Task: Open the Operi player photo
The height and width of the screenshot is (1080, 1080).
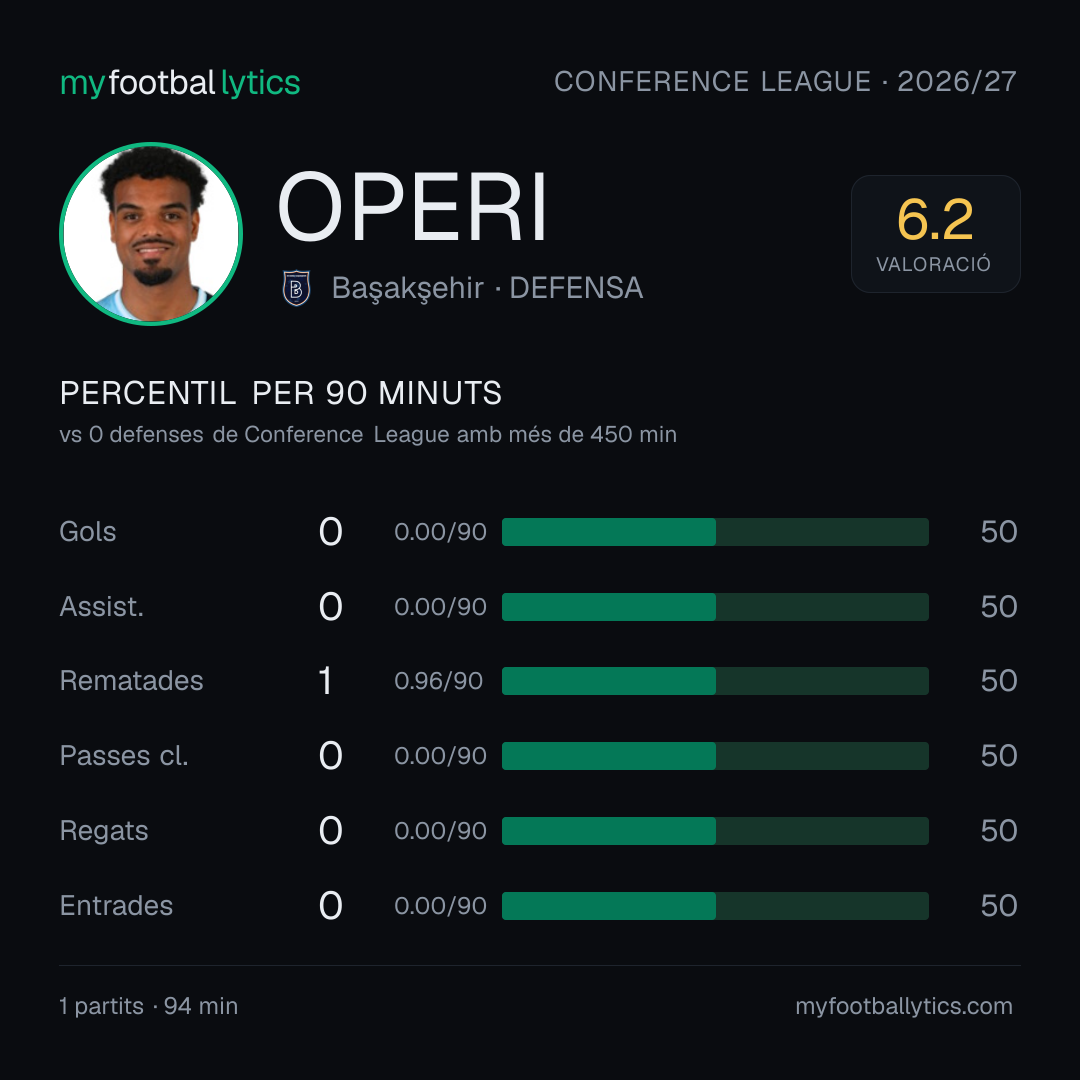Action: (151, 233)
